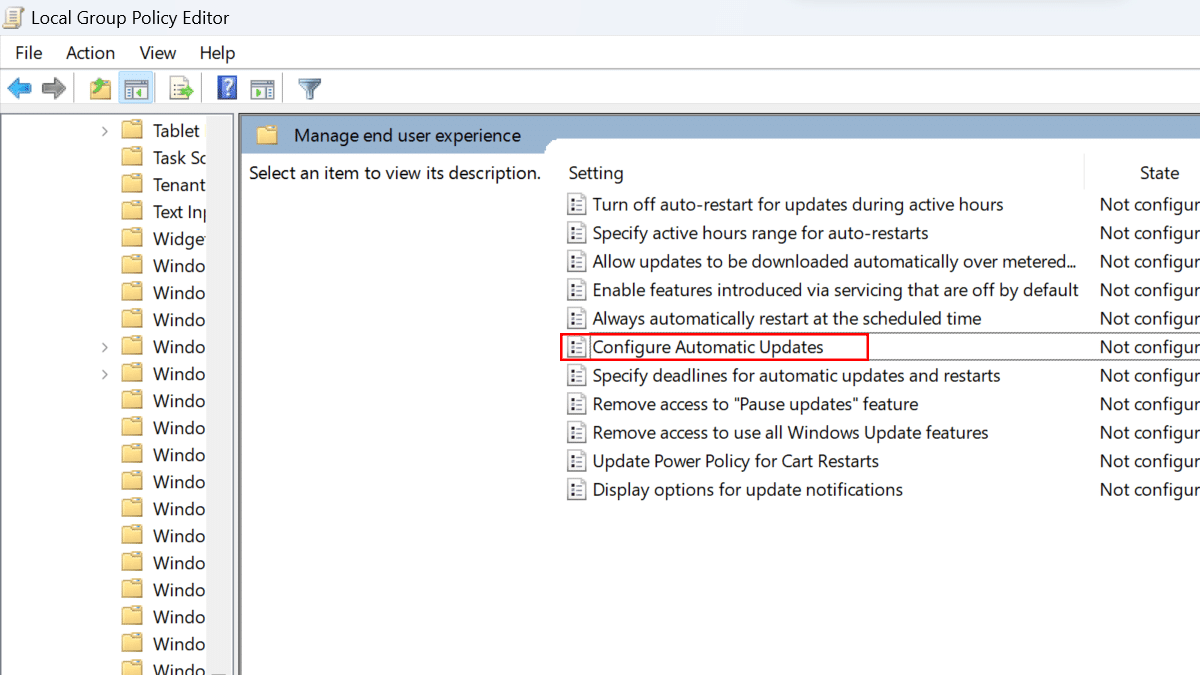Click the Forward arrow toolbar icon

(54, 88)
